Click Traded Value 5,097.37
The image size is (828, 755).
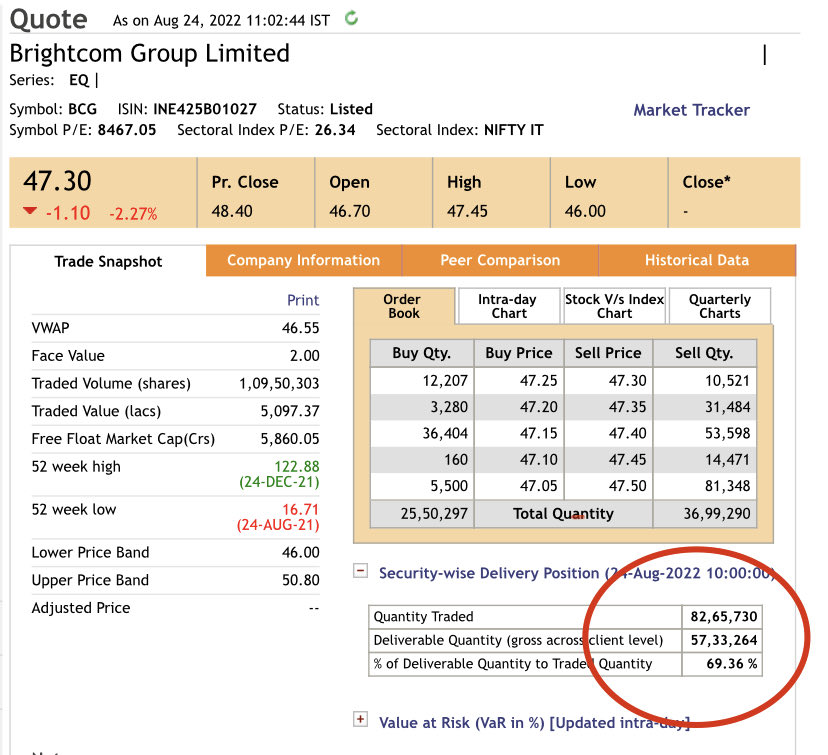pyautogui.click(x=289, y=411)
